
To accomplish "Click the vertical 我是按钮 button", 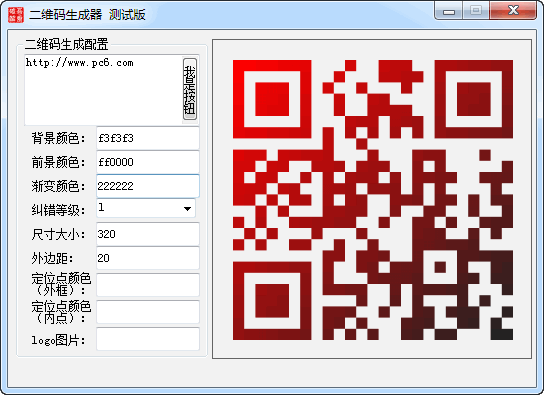I will 189,89.
